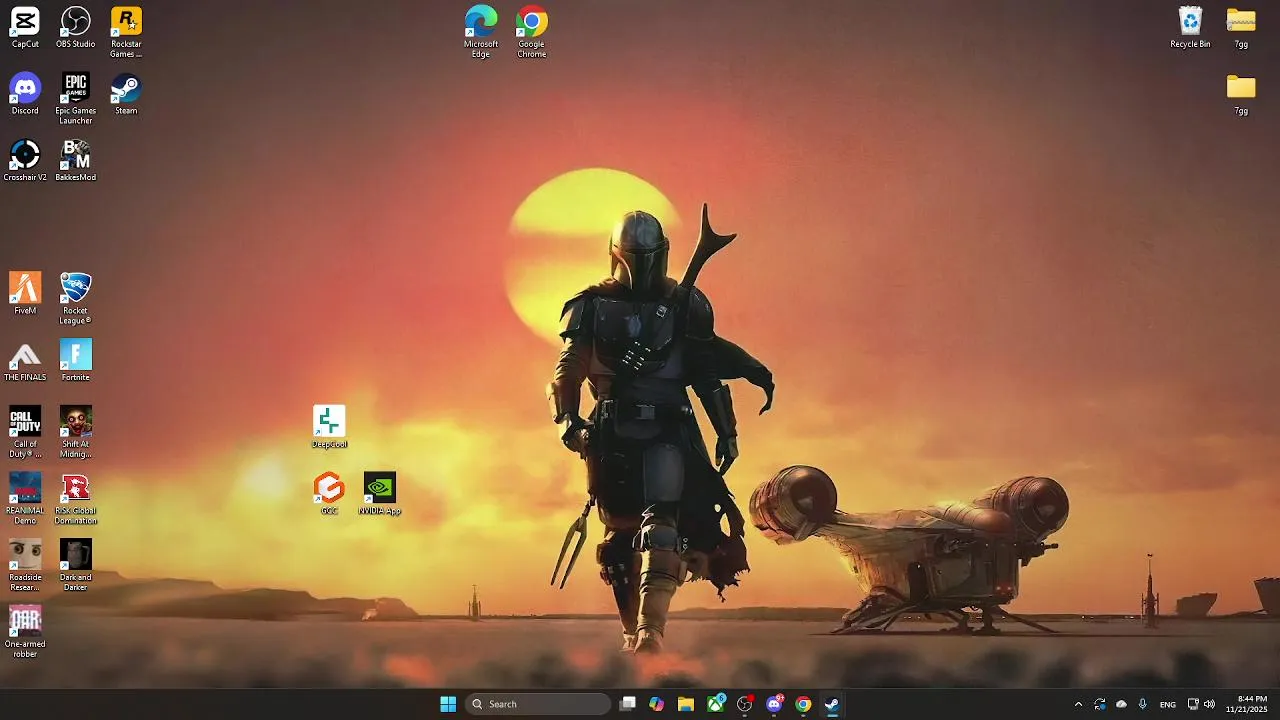1280x720 pixels.
Task: Select the NVIDIA App desktop icon
Action: pyautogui.click(x=380, y=494)
